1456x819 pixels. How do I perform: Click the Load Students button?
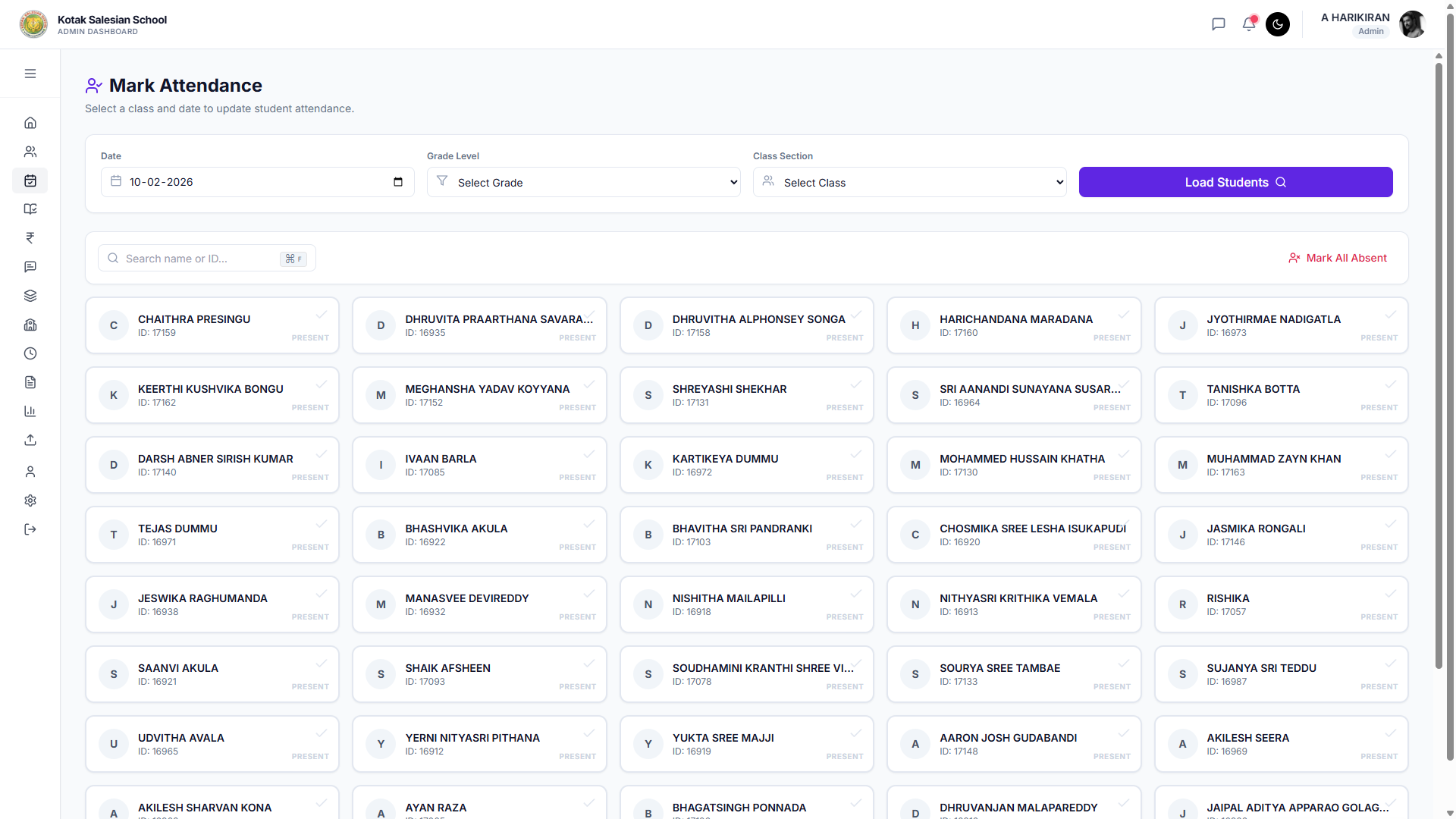[1235, 182]
